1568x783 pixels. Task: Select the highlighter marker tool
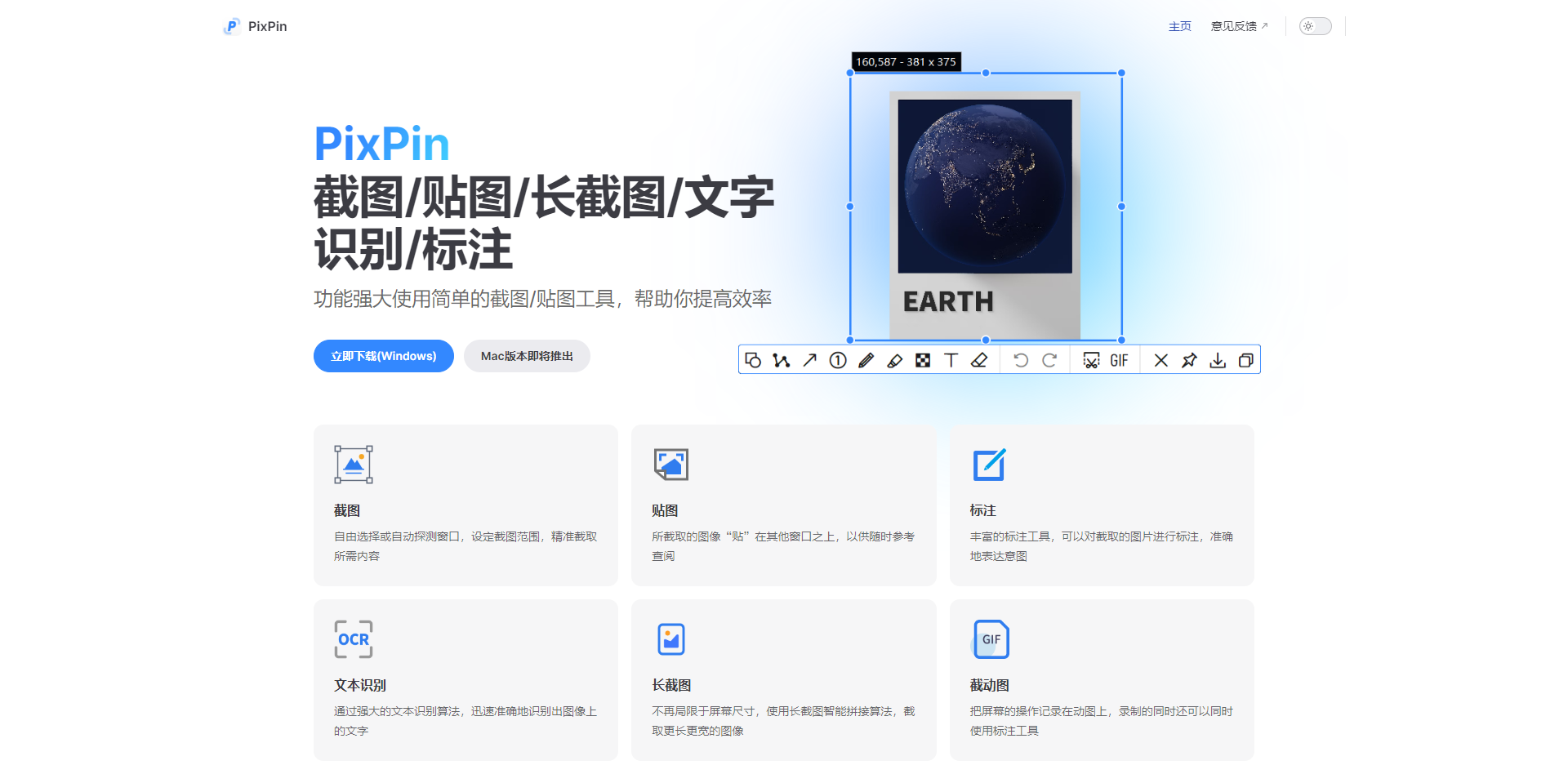(895, 360)
